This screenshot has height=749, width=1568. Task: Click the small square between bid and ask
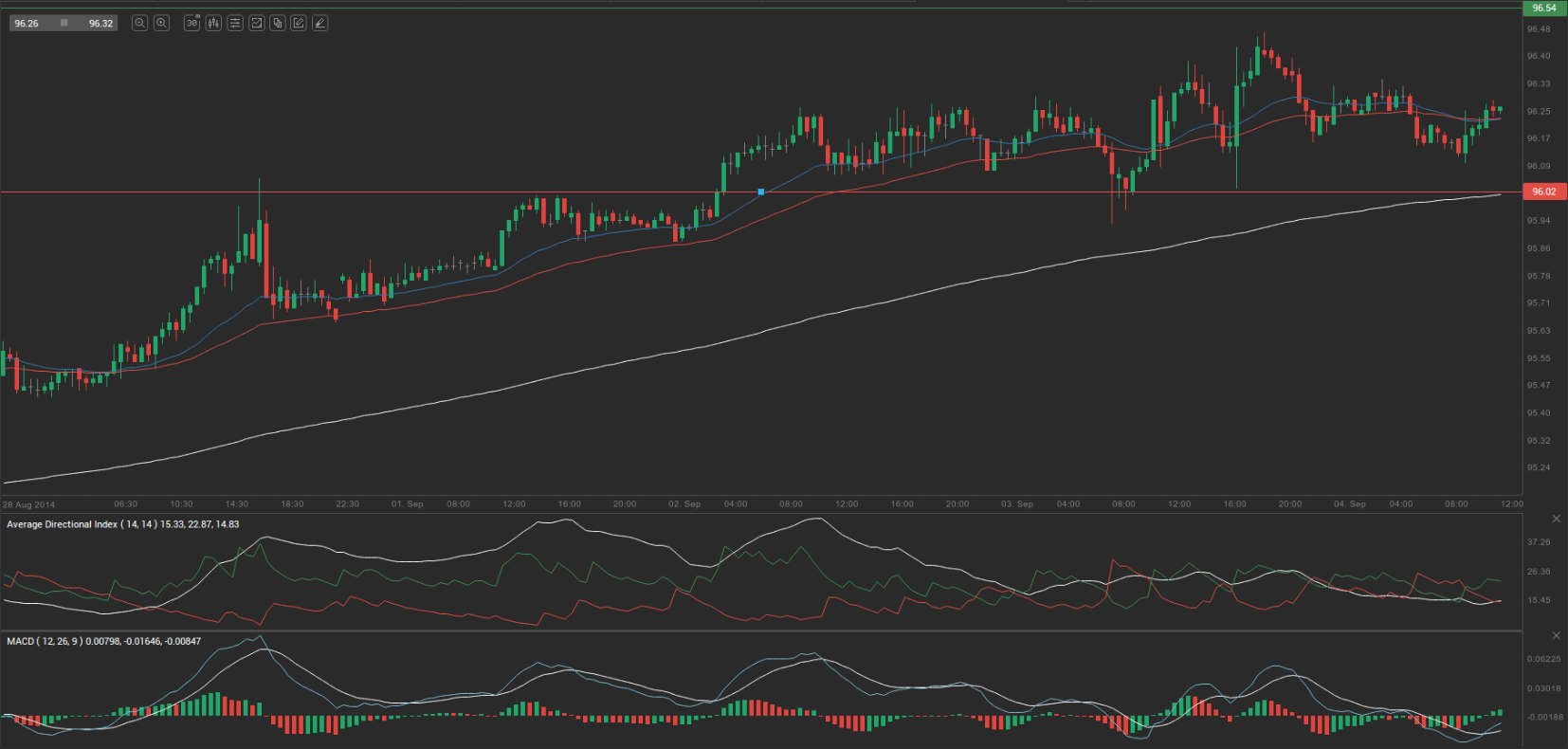[64, 23]
